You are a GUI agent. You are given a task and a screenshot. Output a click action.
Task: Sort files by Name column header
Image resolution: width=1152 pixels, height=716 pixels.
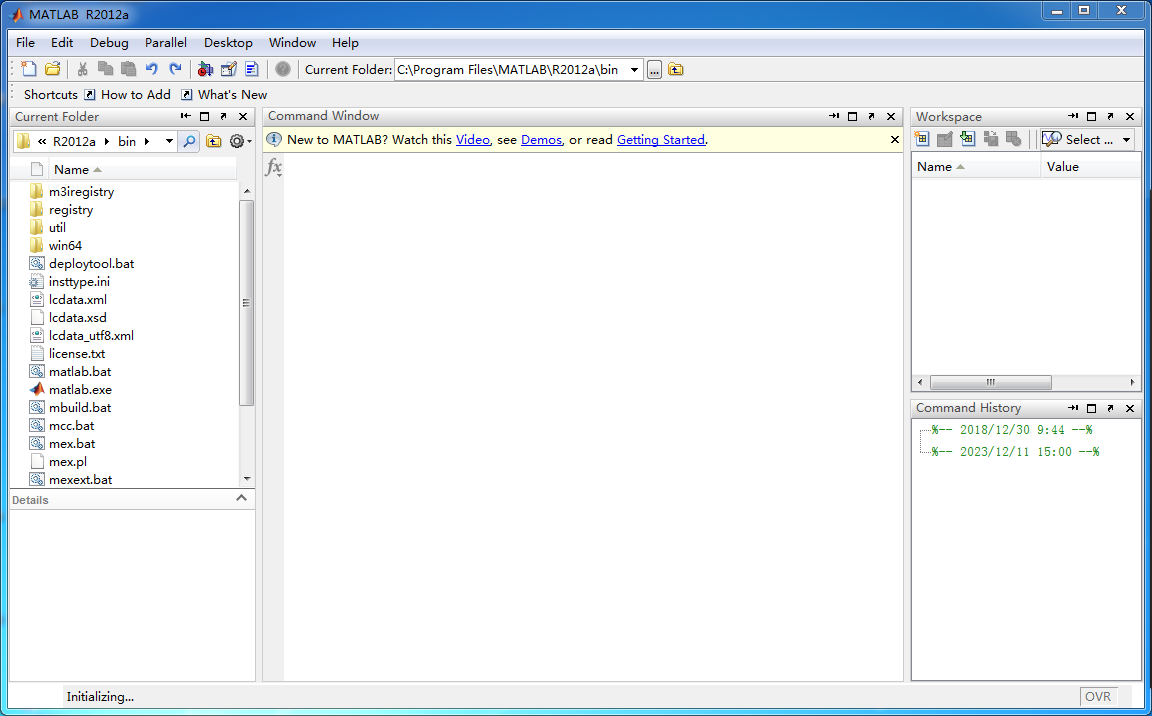point(143,170)
